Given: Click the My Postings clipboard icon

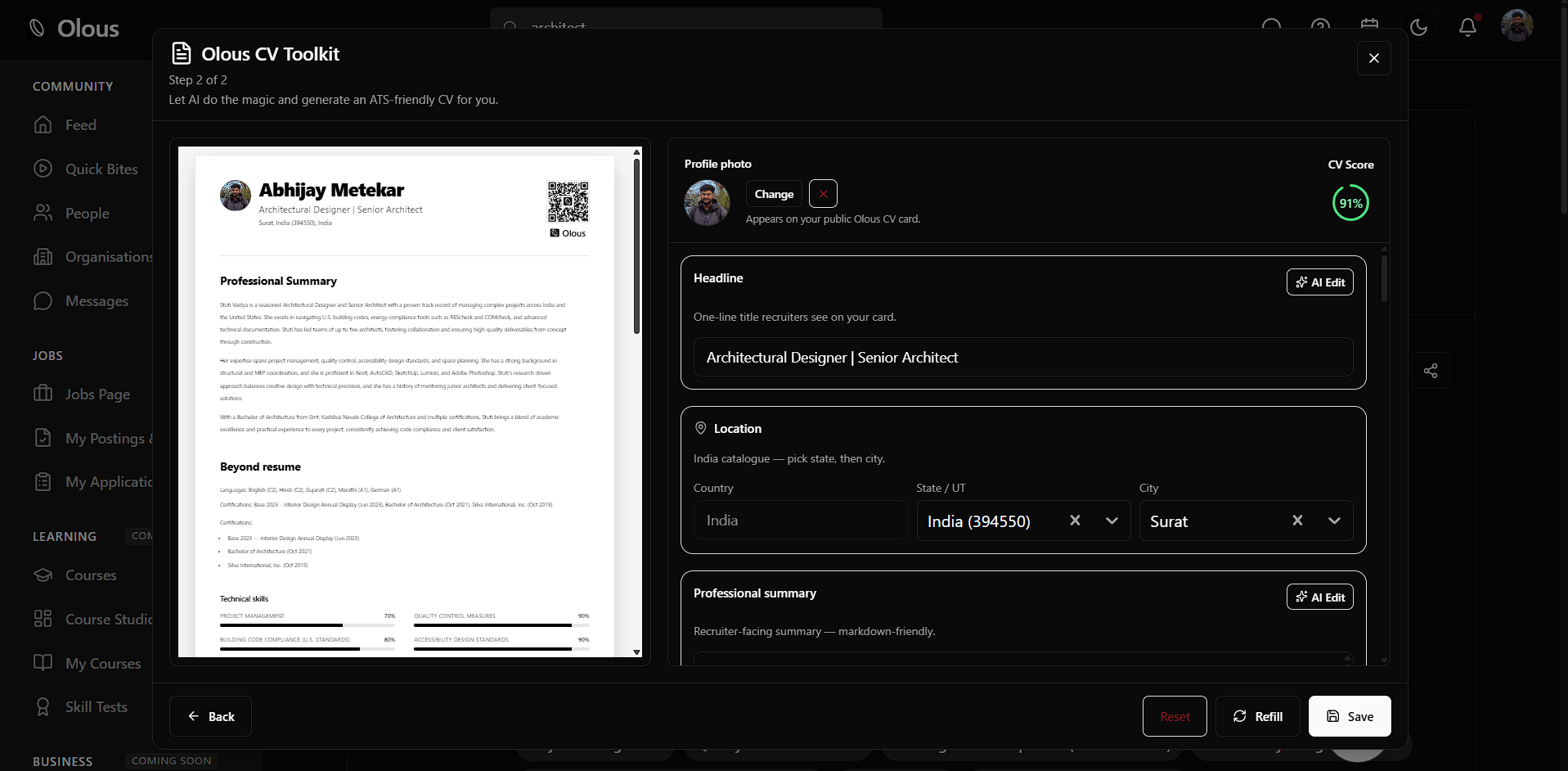Looking at the screenshot, I should pos(43,438).
